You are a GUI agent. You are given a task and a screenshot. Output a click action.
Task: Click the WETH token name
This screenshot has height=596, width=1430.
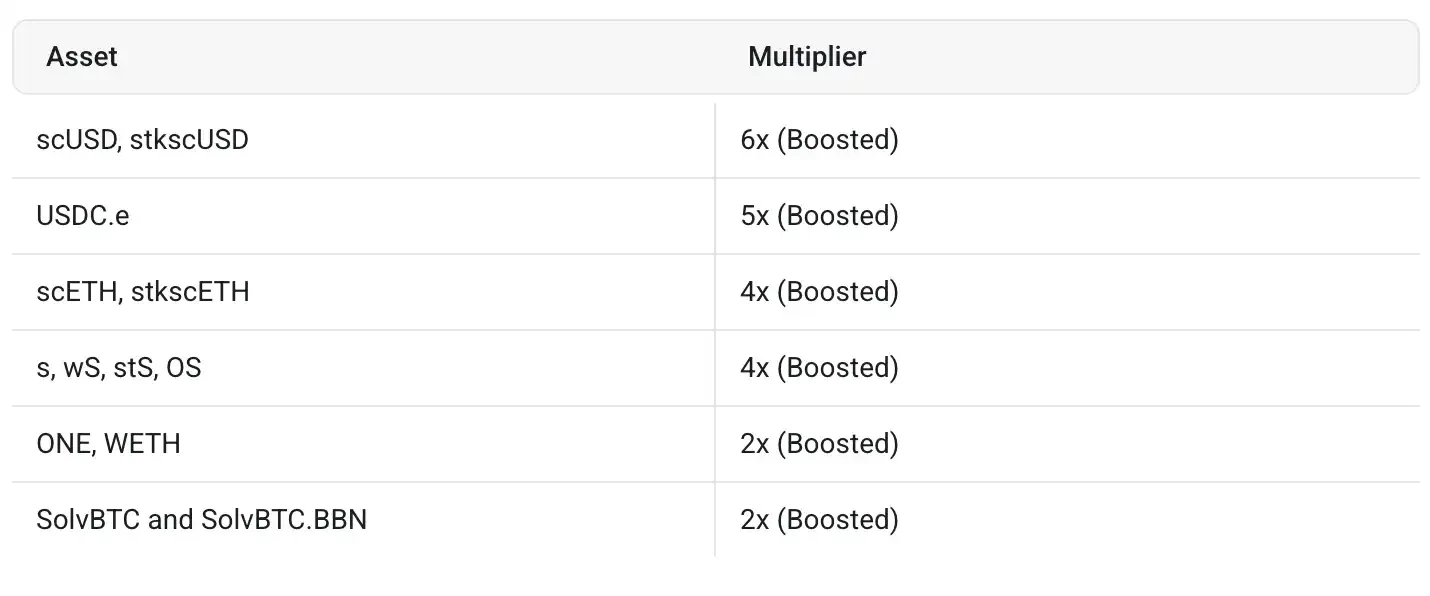click(x=142, y=444)
